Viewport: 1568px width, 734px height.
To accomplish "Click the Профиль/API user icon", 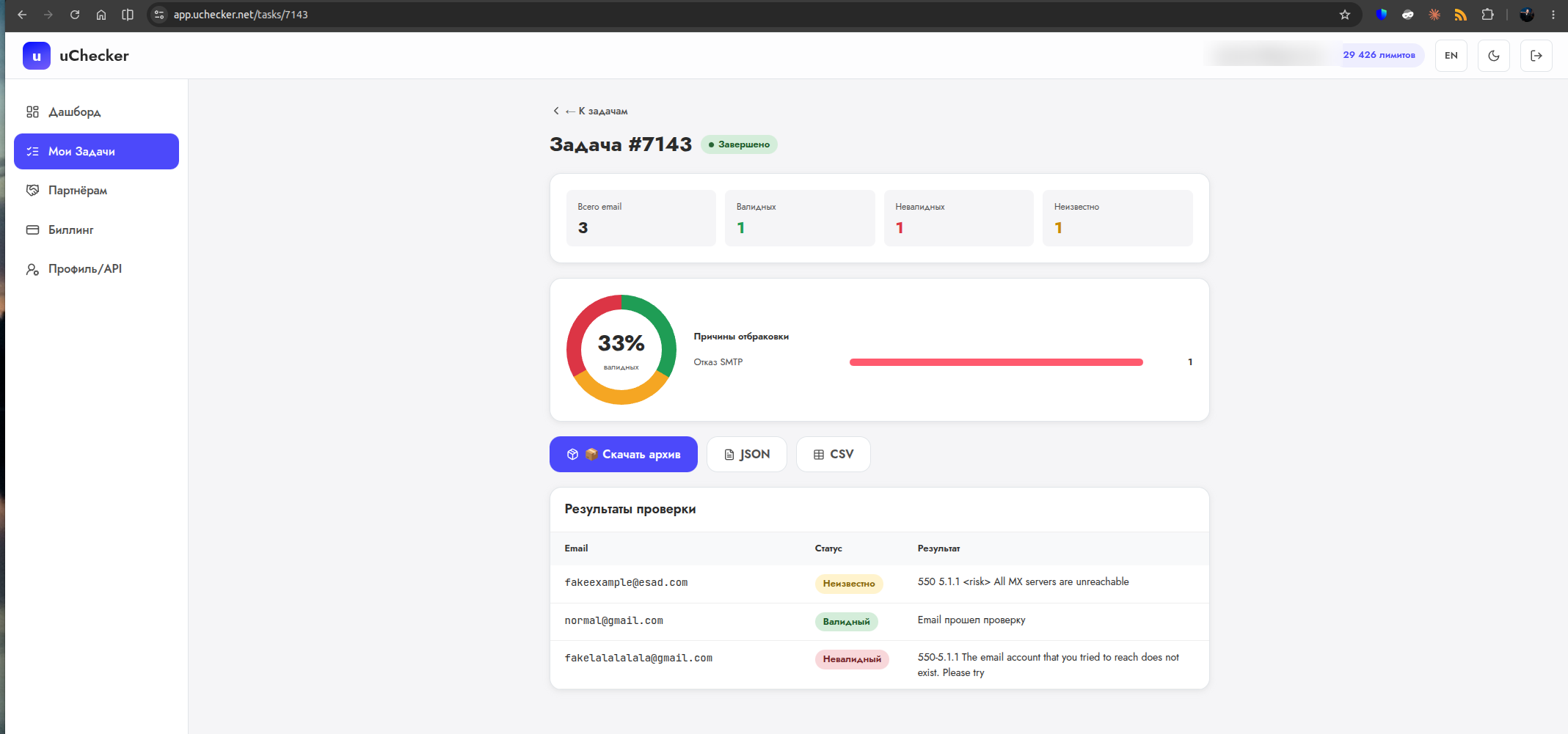I will [32, 269].
